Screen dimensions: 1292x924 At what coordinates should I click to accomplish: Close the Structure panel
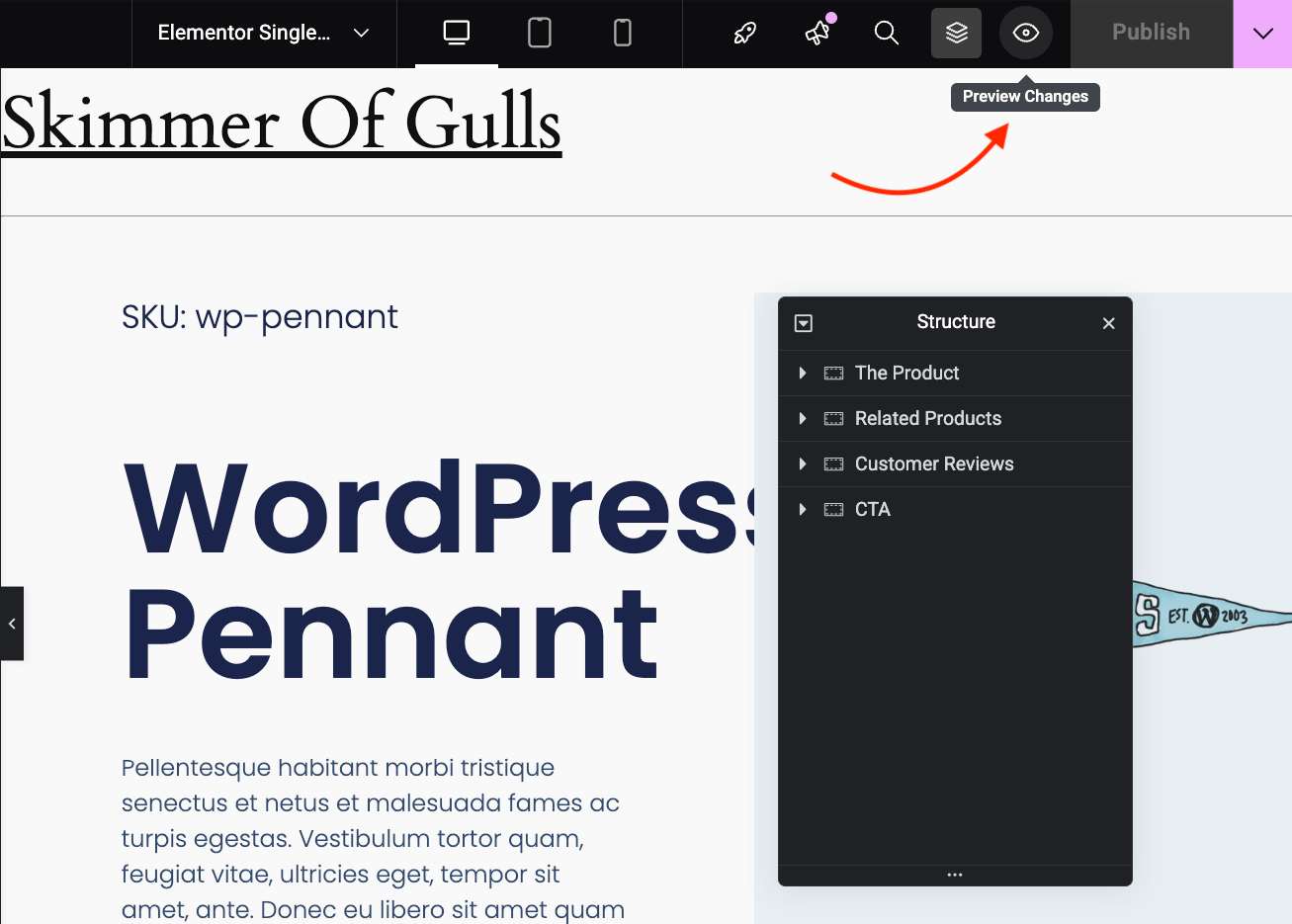point(1108,323)
